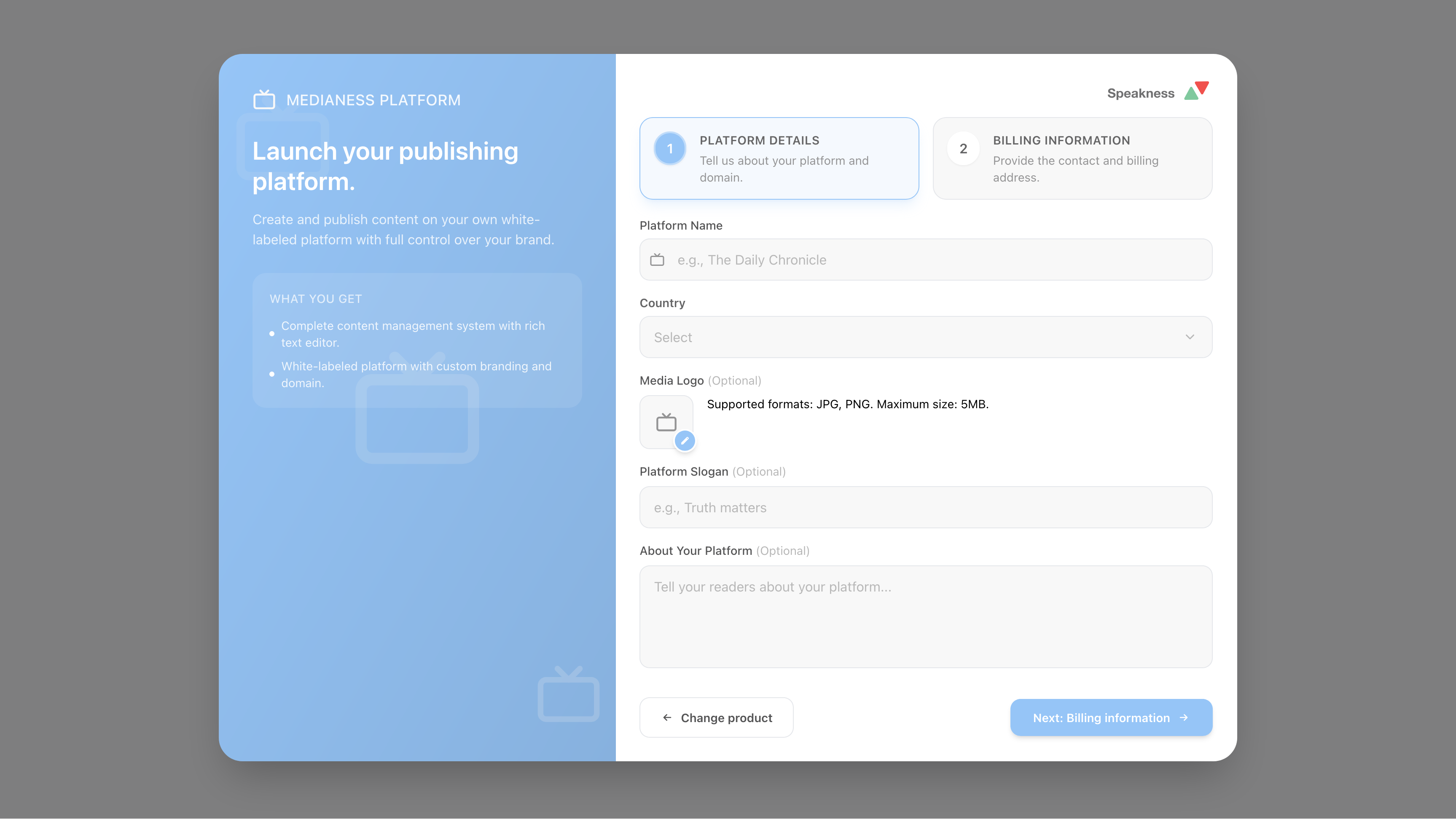This screenshot has width=1456, height=819.
Task: Click the Change product button
Action: tap(716, 717)
